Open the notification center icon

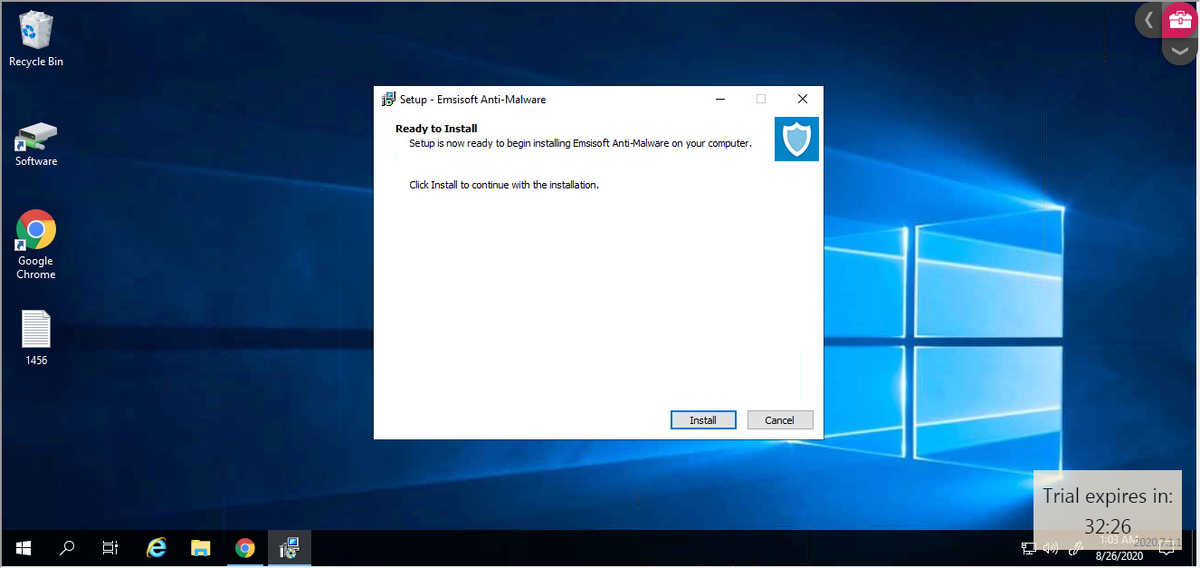1166,547
